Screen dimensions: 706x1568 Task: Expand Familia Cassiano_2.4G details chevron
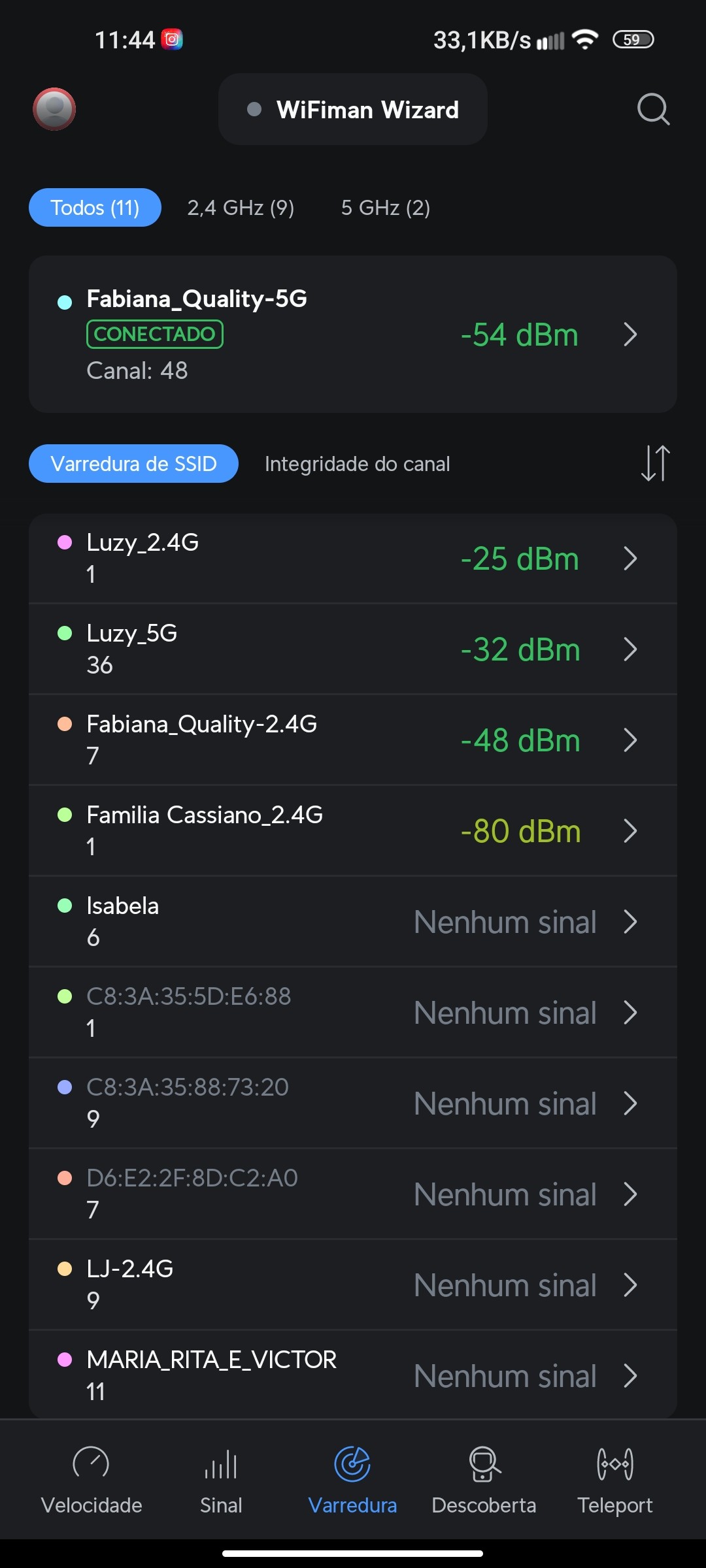[x=630, y=831]
